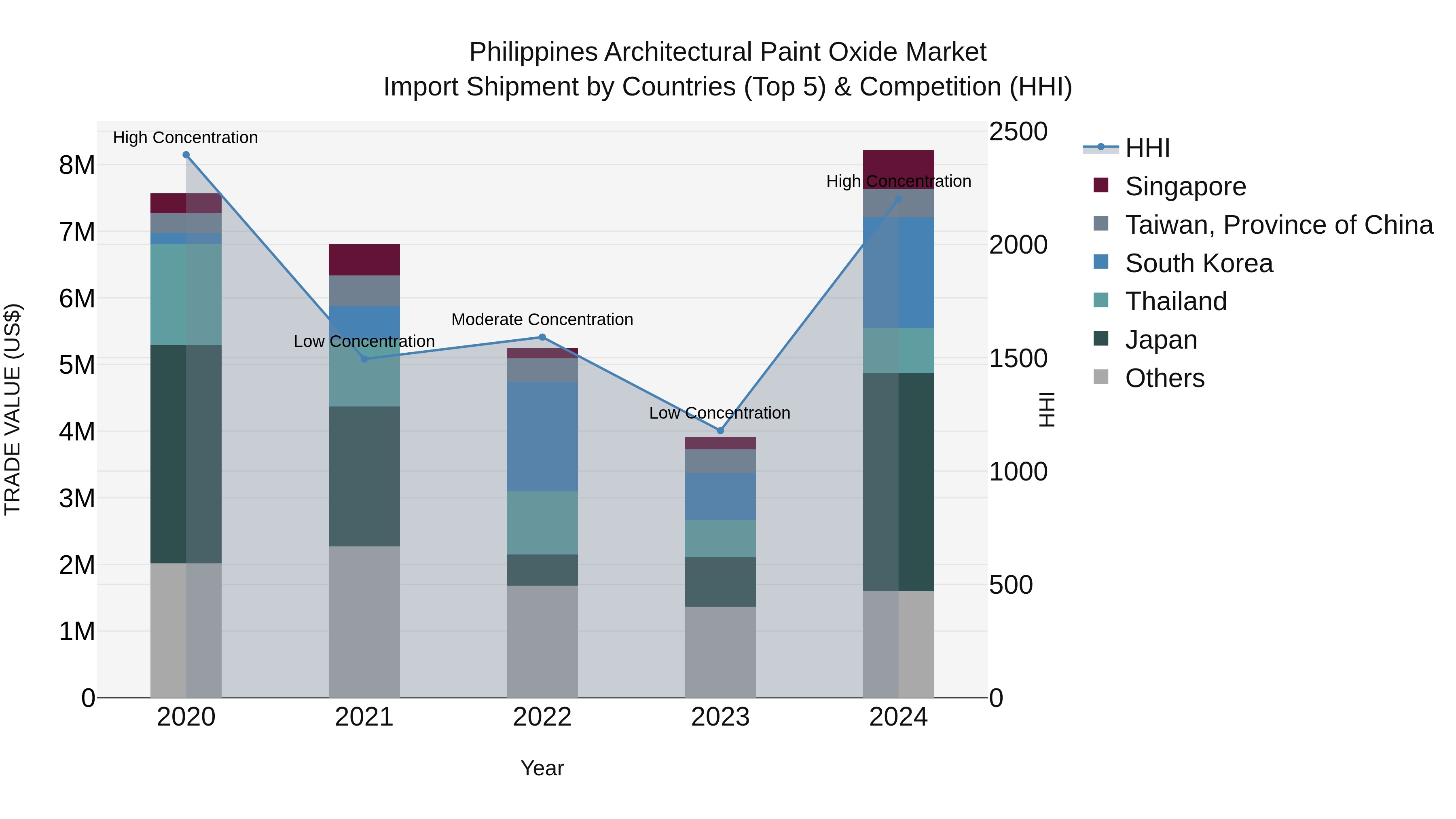Viewport: 1456px width, 819px height.
Task: Click the 'Low Concentration' label at 2023
Action: tap(720, 413)
